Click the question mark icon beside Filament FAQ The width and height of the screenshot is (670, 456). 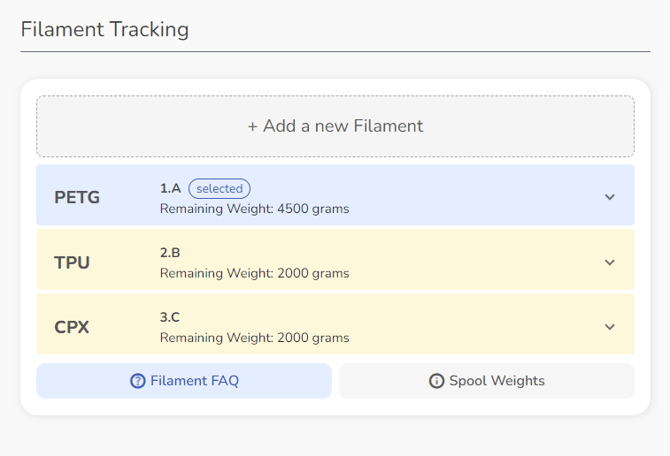[138, 381]
